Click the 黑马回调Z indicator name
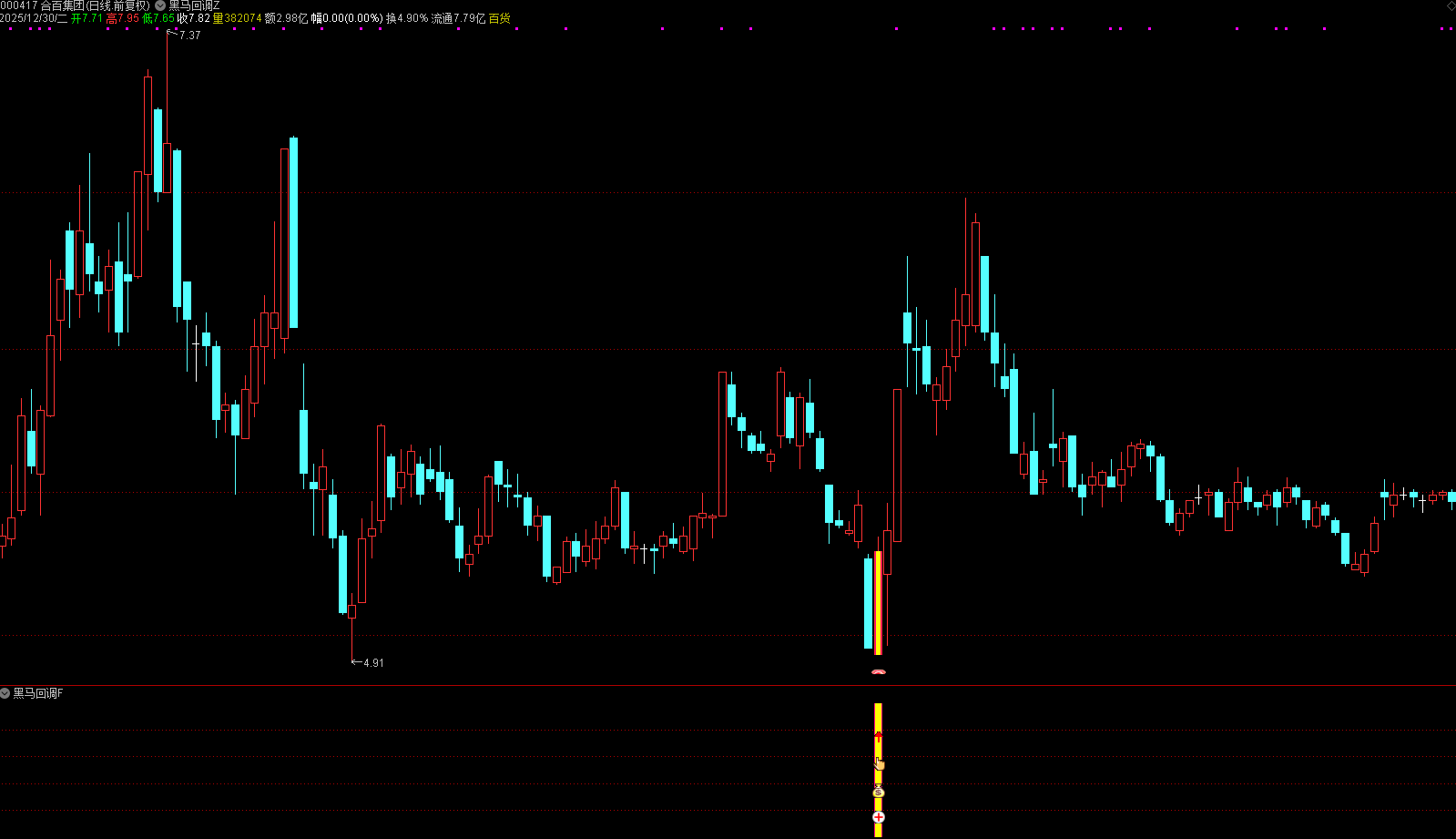 coord(194,5)
